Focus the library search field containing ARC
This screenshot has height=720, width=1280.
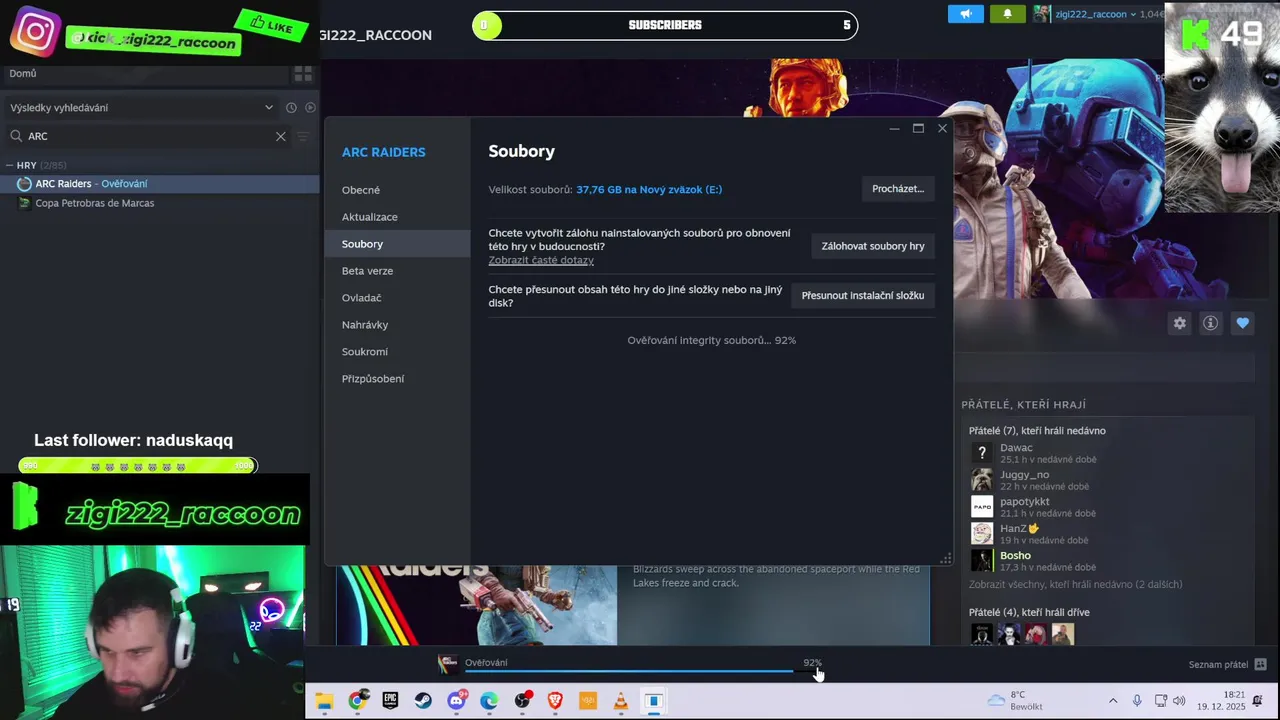point(150,136)
